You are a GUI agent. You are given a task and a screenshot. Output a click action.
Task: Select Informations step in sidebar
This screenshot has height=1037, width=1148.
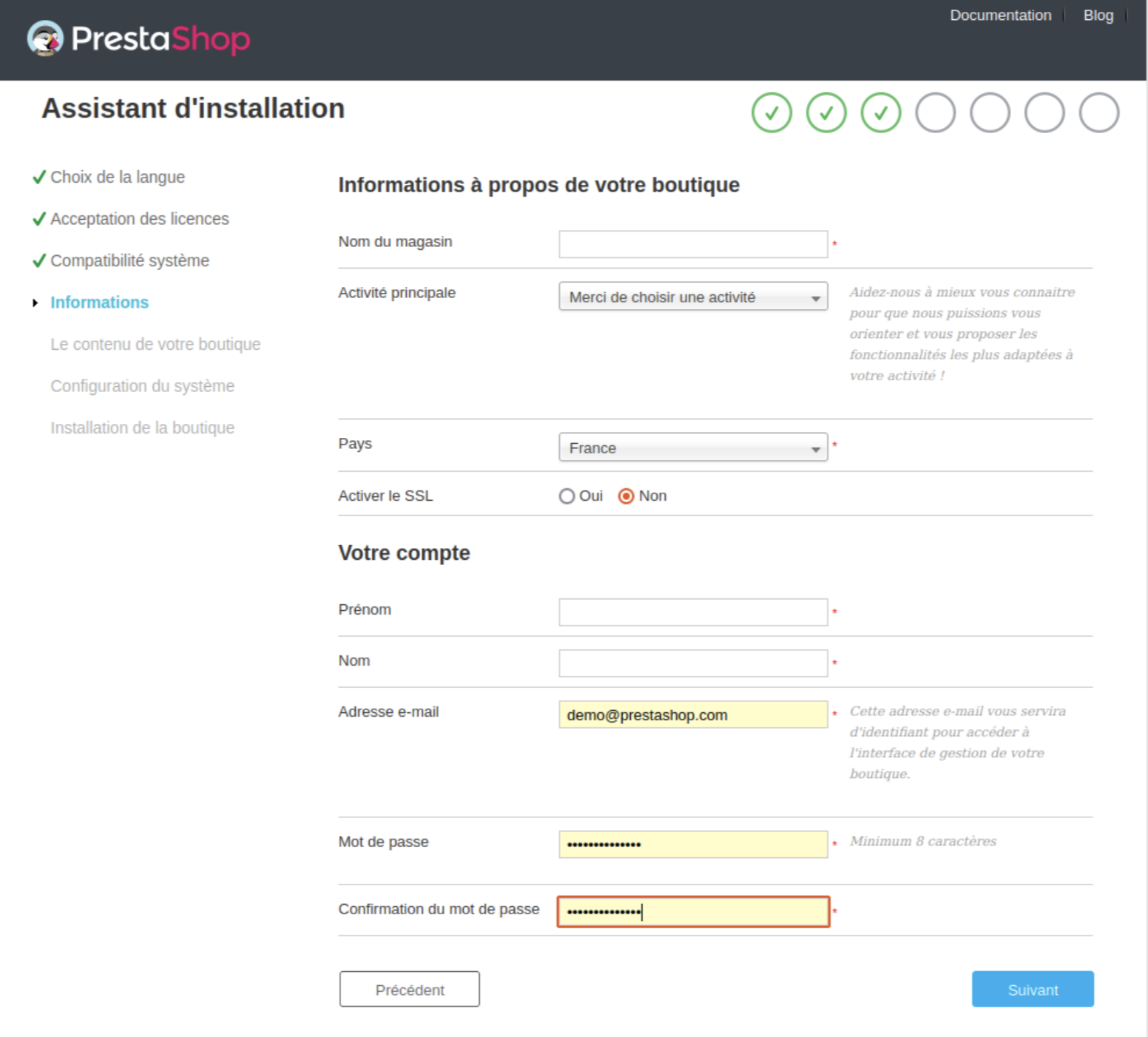(99, 303)
